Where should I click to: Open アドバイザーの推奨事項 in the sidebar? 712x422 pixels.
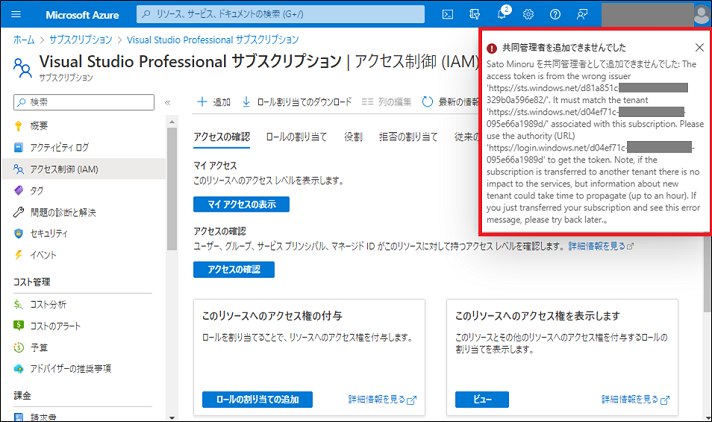[70, 368]
